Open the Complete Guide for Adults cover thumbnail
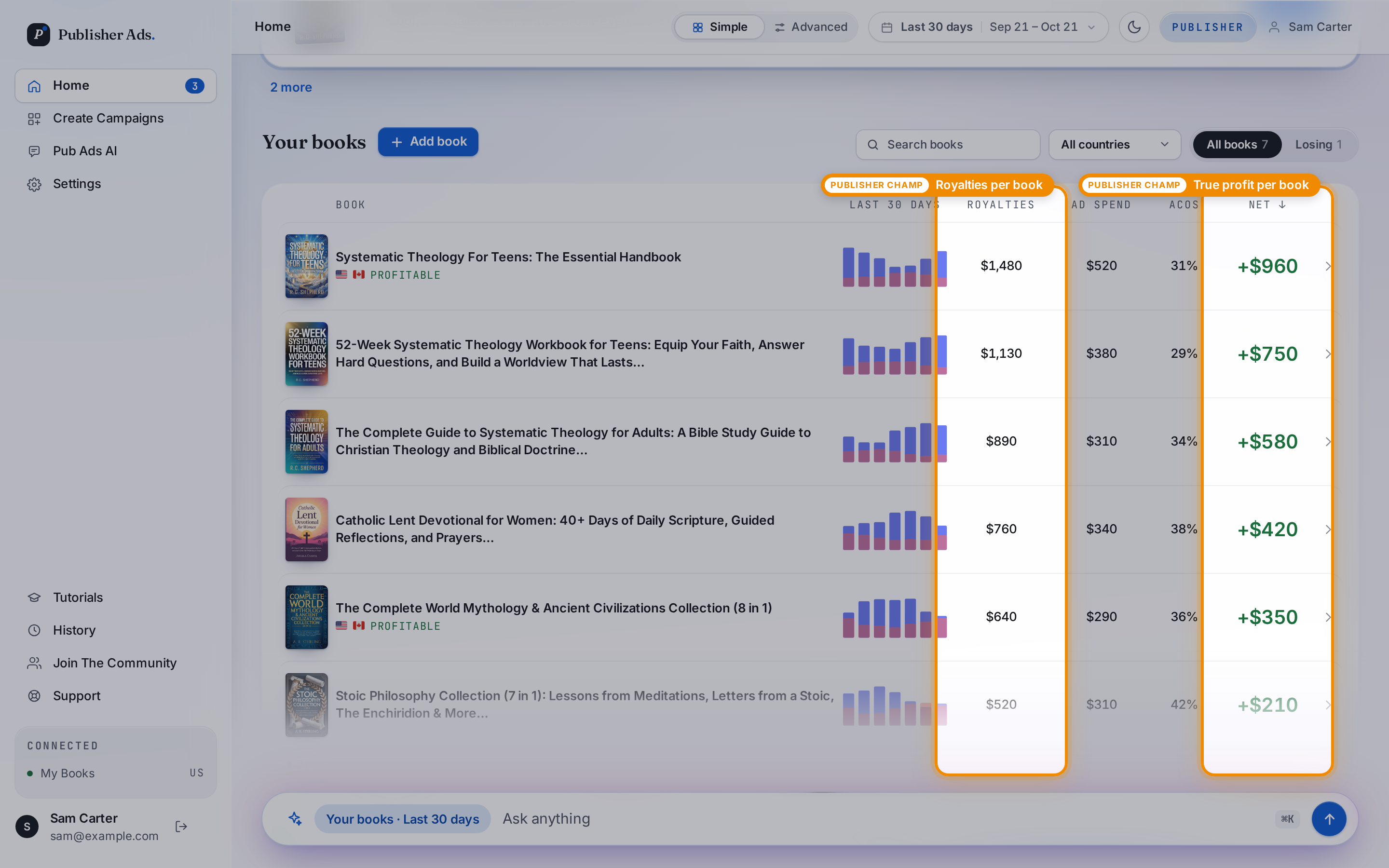 point(307,441)
